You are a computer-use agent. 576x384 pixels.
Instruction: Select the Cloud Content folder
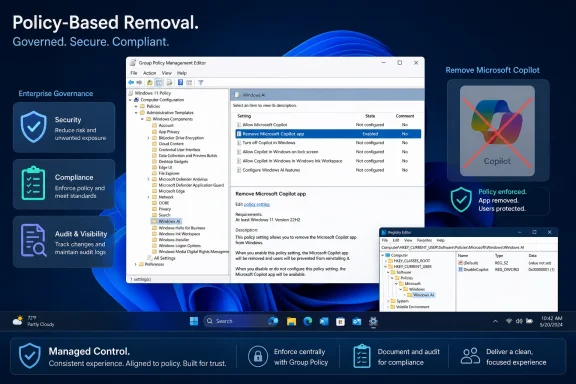(168, 144)
